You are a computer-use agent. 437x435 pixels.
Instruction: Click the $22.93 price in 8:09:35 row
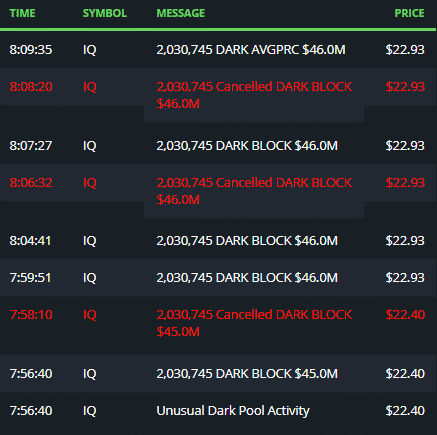pos(405,50)
